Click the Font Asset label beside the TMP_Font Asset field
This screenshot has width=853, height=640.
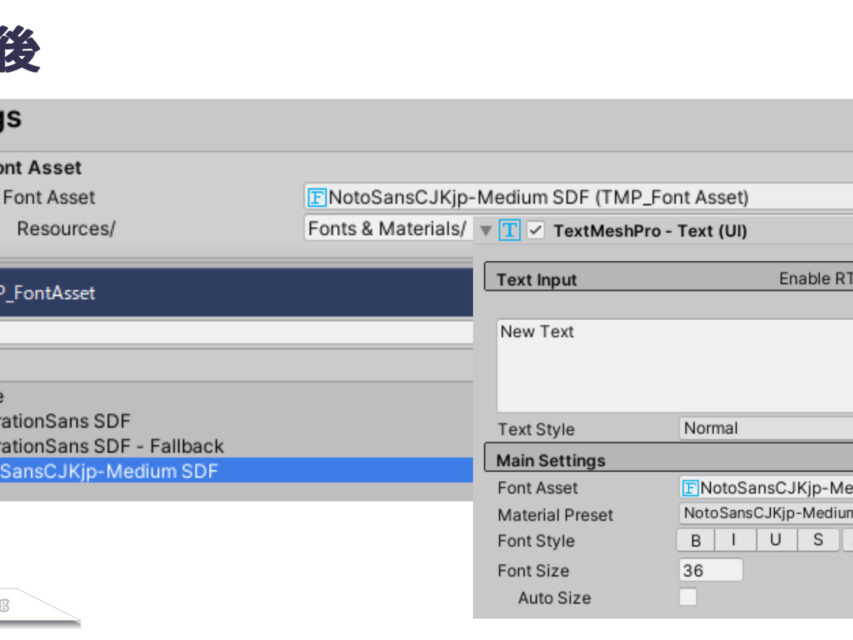(49, 197)
